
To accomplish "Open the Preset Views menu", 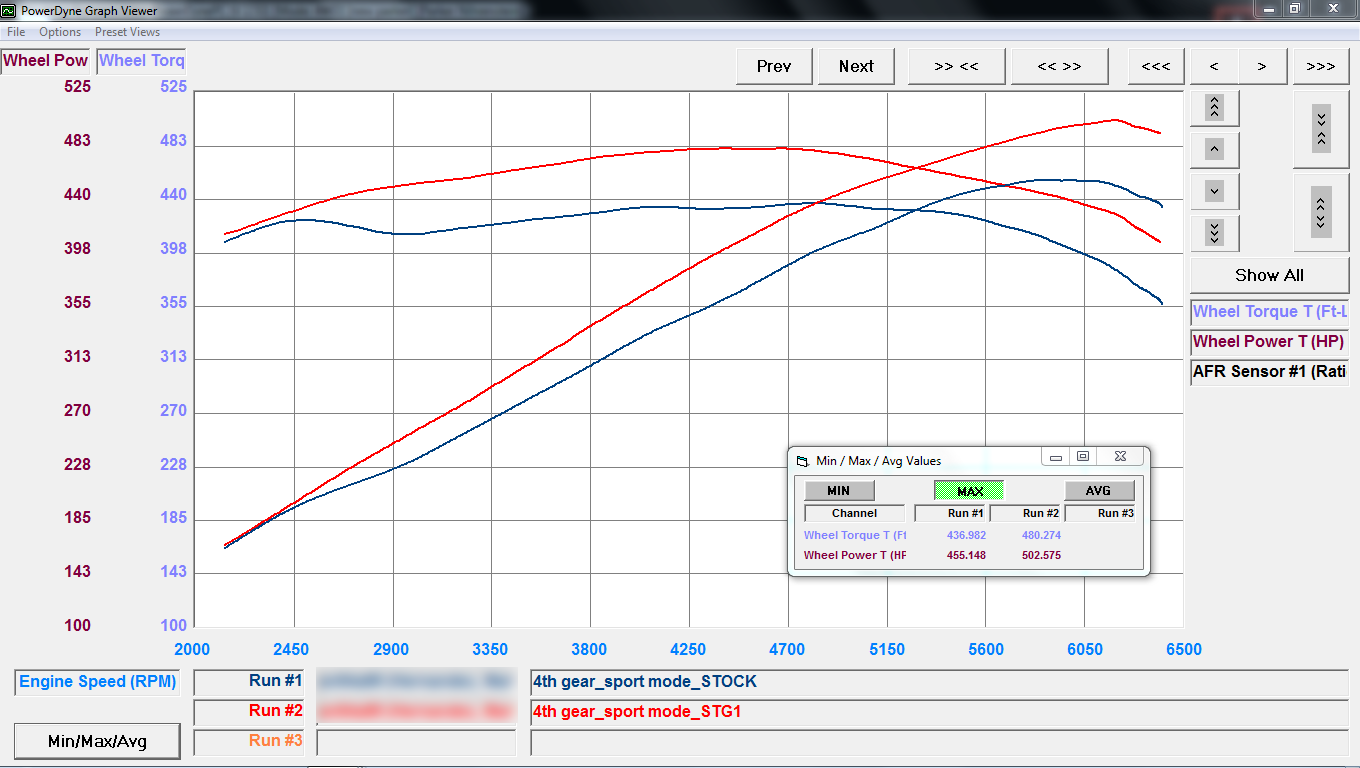I will tap(126, 32).
